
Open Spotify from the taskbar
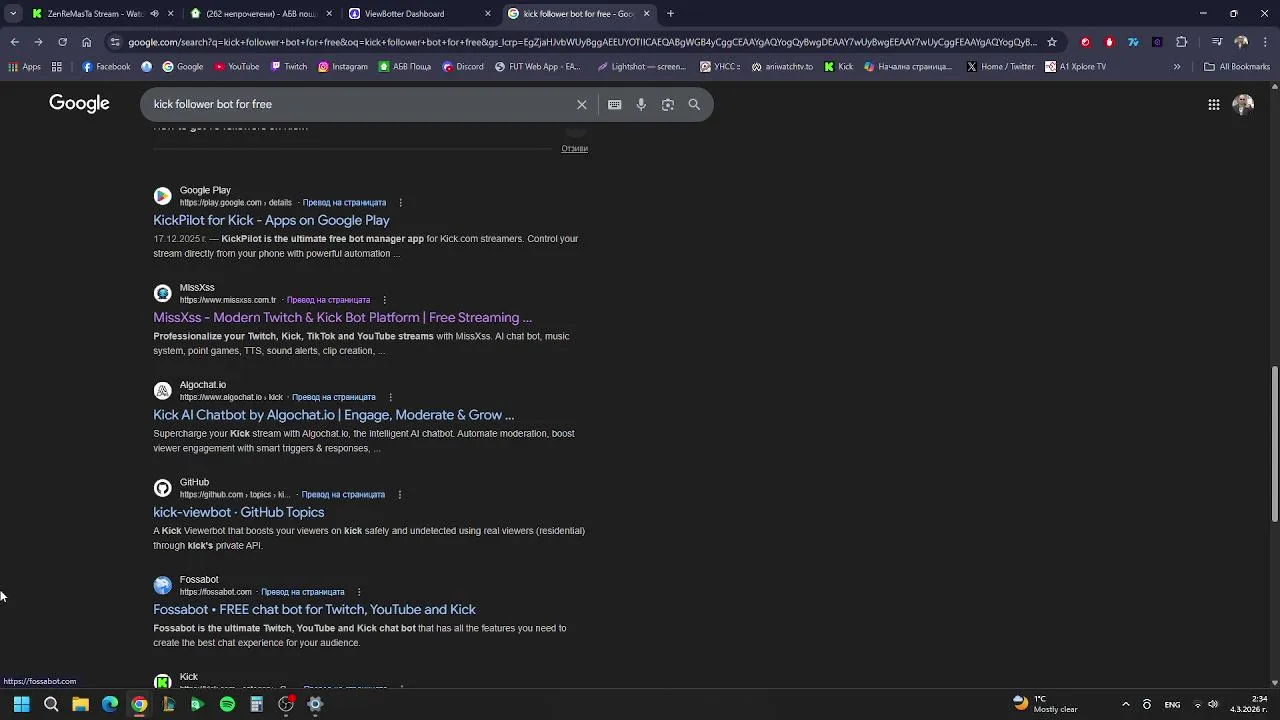227,704
